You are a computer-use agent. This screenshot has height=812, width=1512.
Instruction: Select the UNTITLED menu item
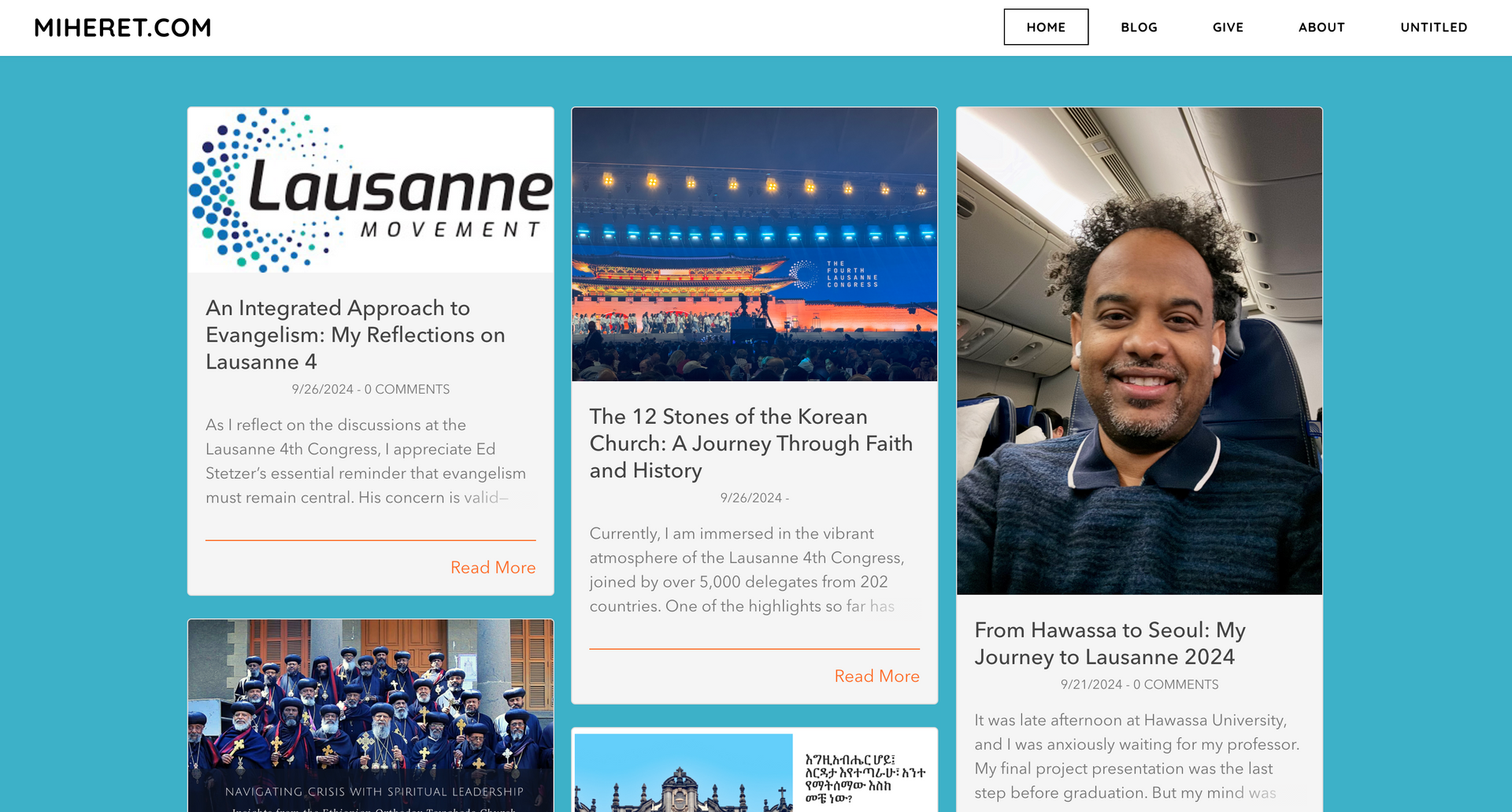1434,27
